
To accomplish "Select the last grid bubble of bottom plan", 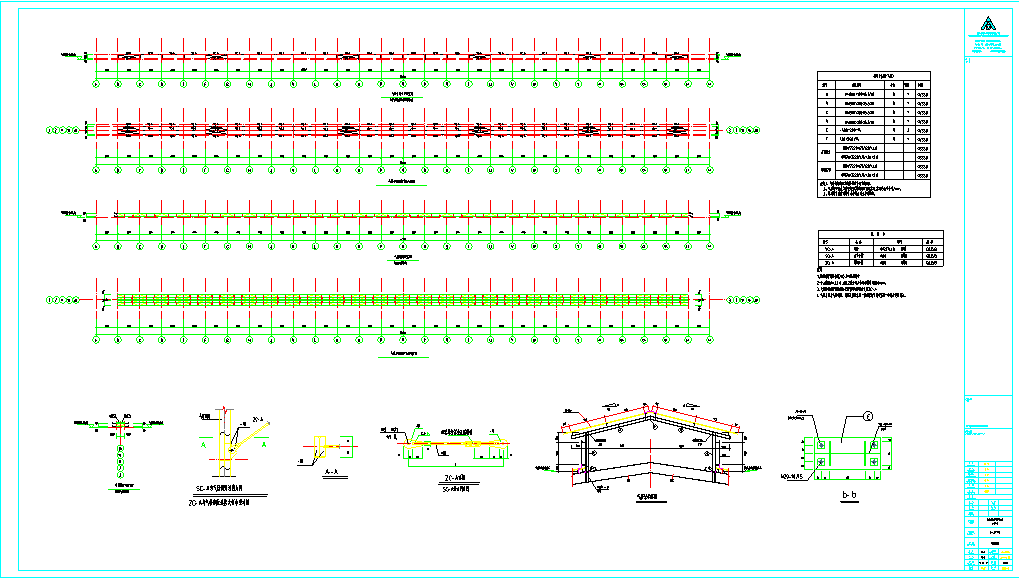I will coord(710,340).
